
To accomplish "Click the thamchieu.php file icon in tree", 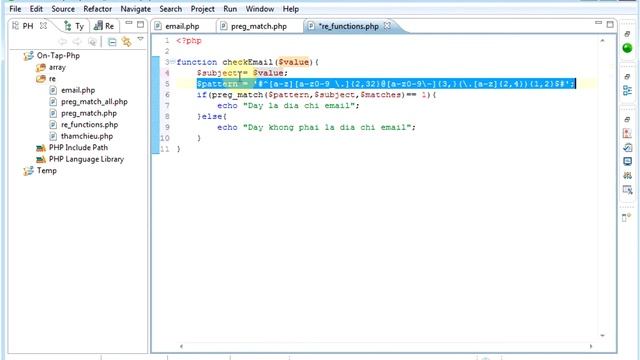I will point(53,136).
